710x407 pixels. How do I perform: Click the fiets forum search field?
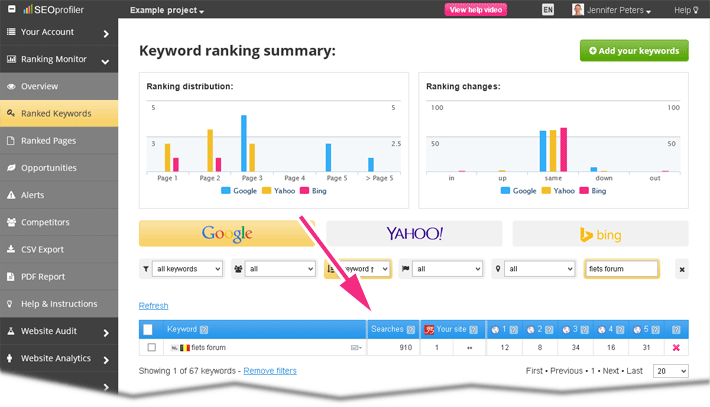point(620,269)
